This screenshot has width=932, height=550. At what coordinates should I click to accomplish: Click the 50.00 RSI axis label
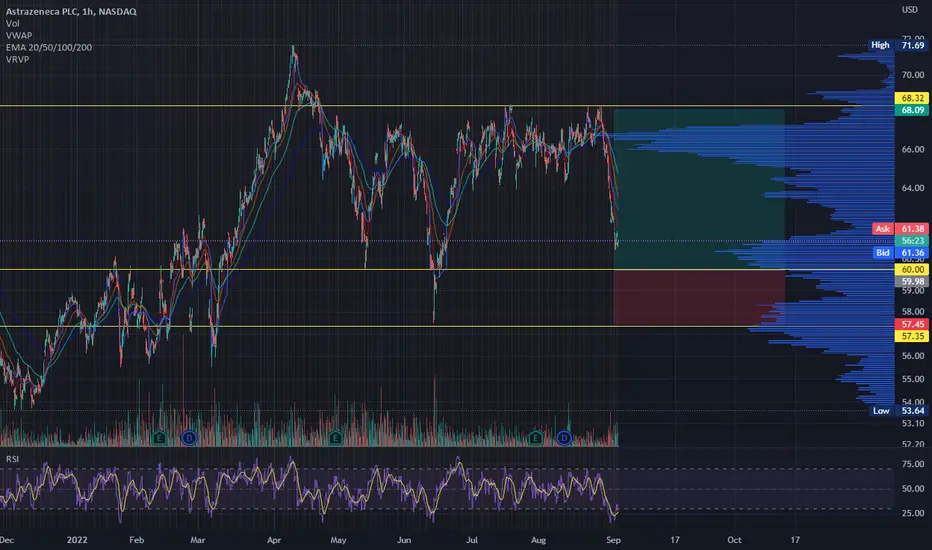(x=912, y=488)
